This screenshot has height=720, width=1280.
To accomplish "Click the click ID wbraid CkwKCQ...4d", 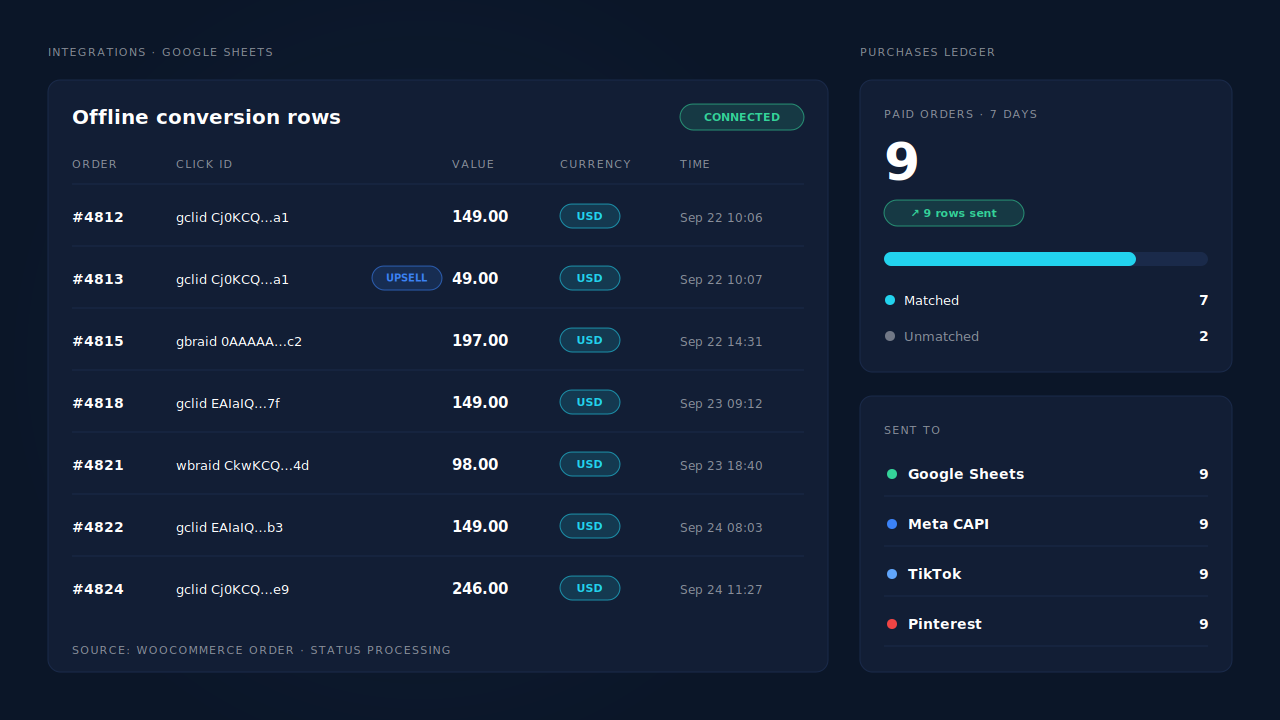I will pos(243,465).
